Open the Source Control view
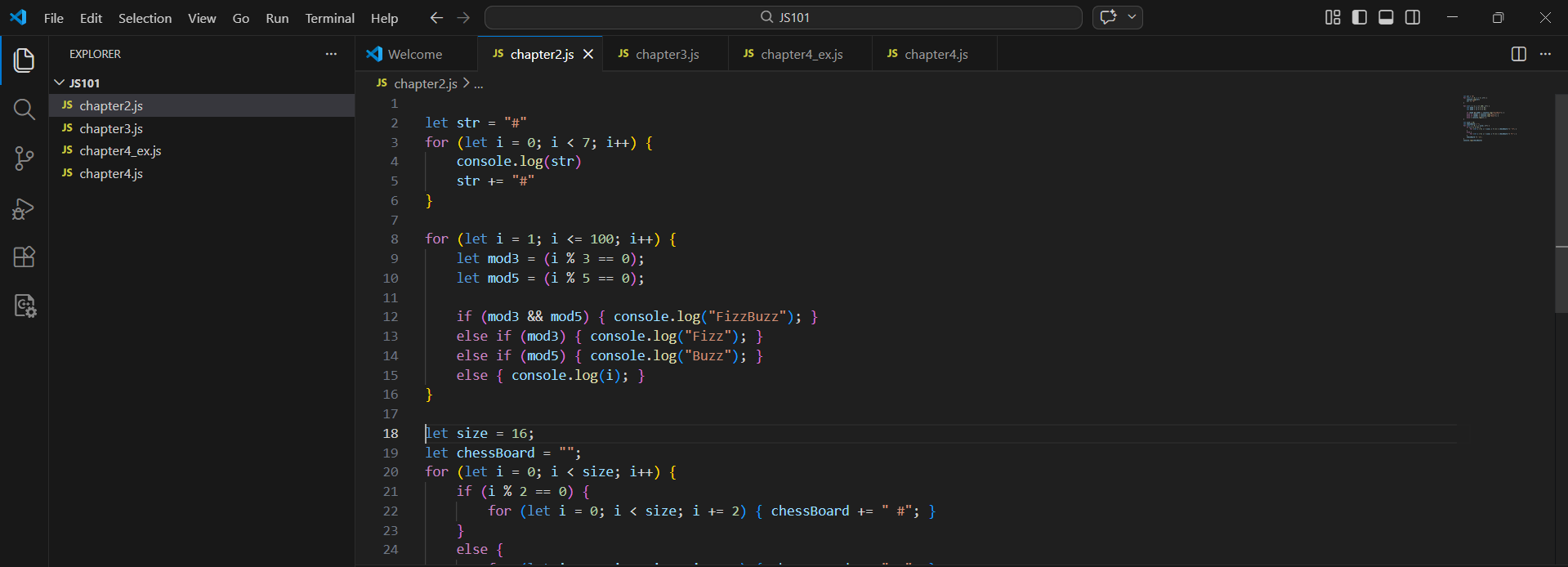The width and height of the screenshot is (1568, 567). (24, 158)
